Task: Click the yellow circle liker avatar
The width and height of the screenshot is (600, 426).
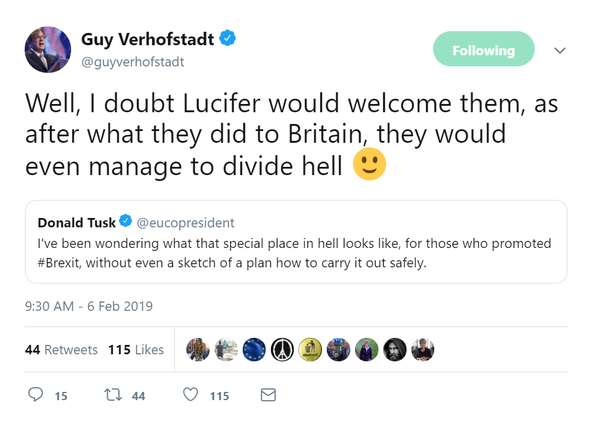Action: pyautogui.click(x=310, y=349)
